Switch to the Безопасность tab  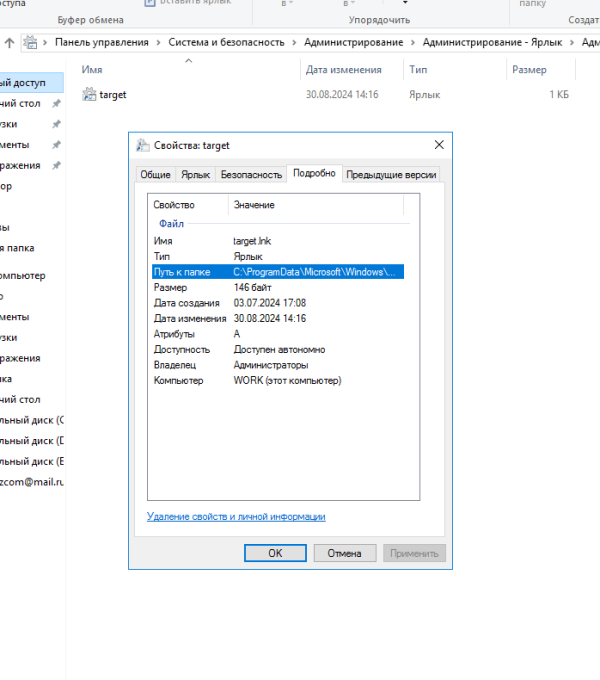pos(251,174)
